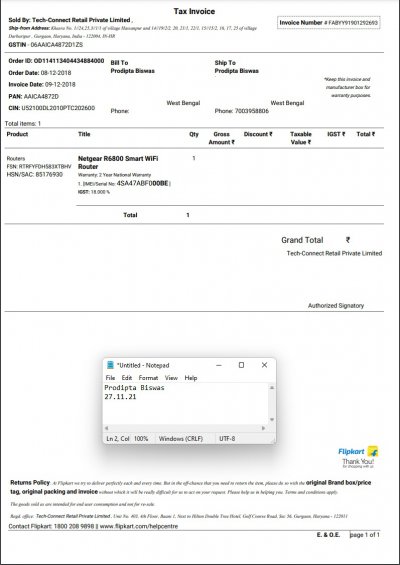The height and width of the screenshot is (565, 400).
Task: Click the Notepad title bar text 'Untitled - Notepad'
Action: (x=143, y=365)
